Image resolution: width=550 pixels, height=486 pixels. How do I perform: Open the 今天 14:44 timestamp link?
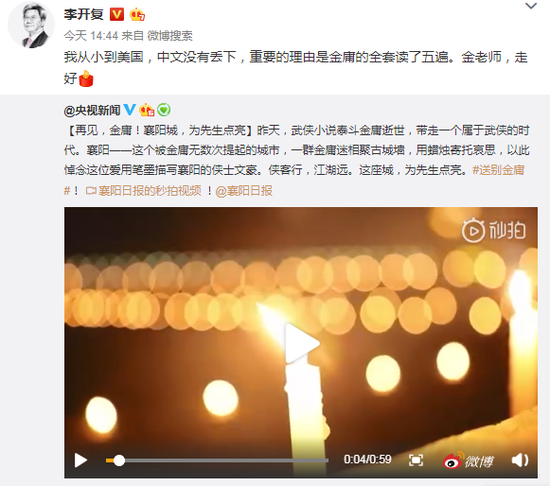(91, 35)
